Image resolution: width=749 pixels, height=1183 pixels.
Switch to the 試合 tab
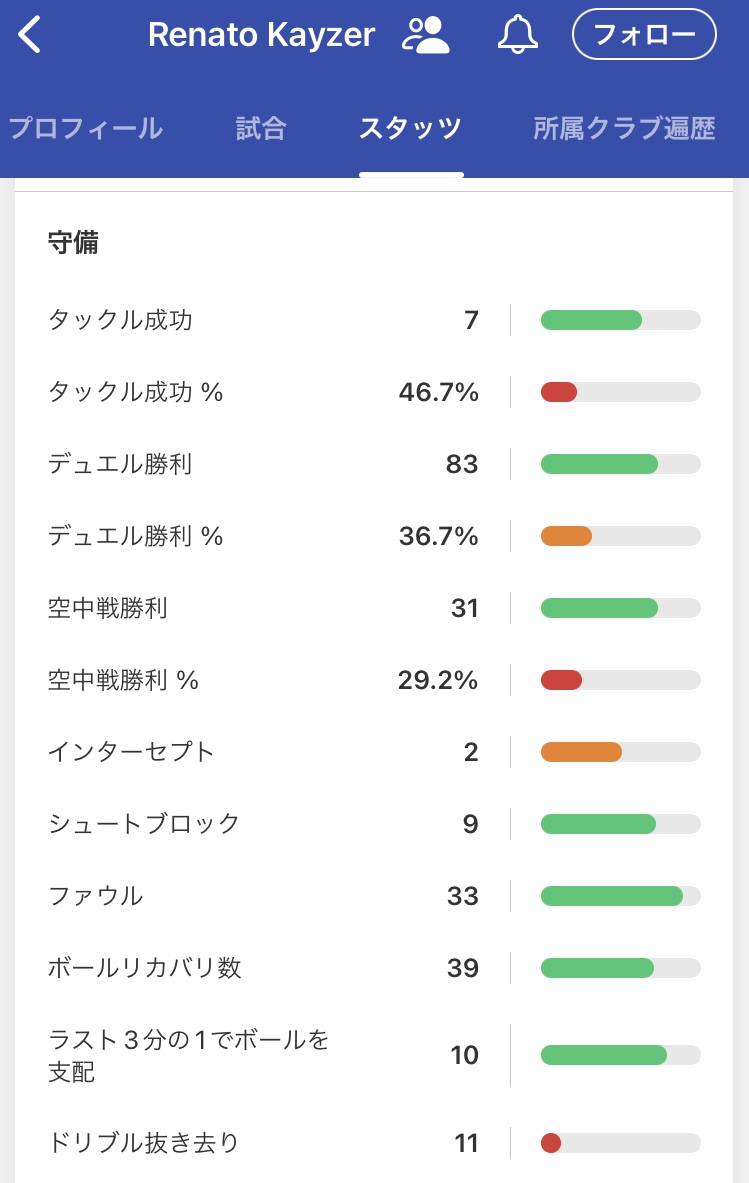pyautogui.click(x=261, y=128)
